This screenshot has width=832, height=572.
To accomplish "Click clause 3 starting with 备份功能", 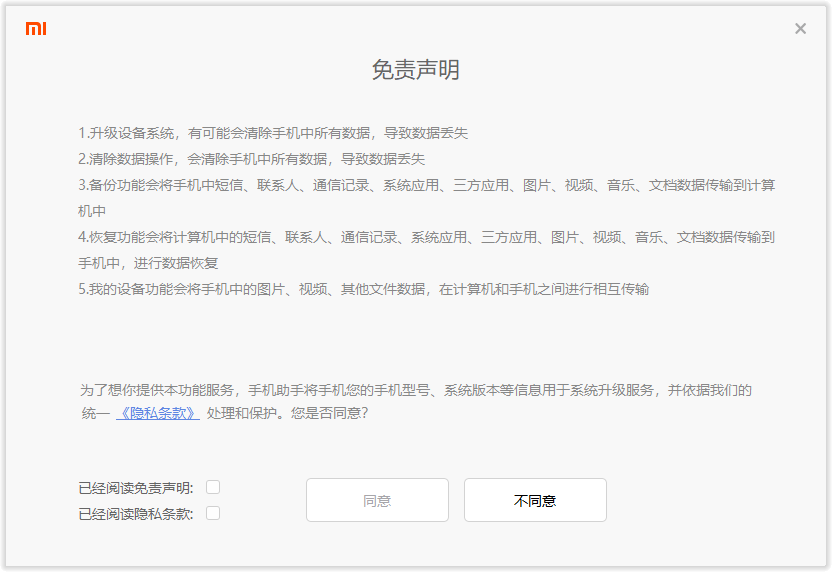I will (426, 185).
